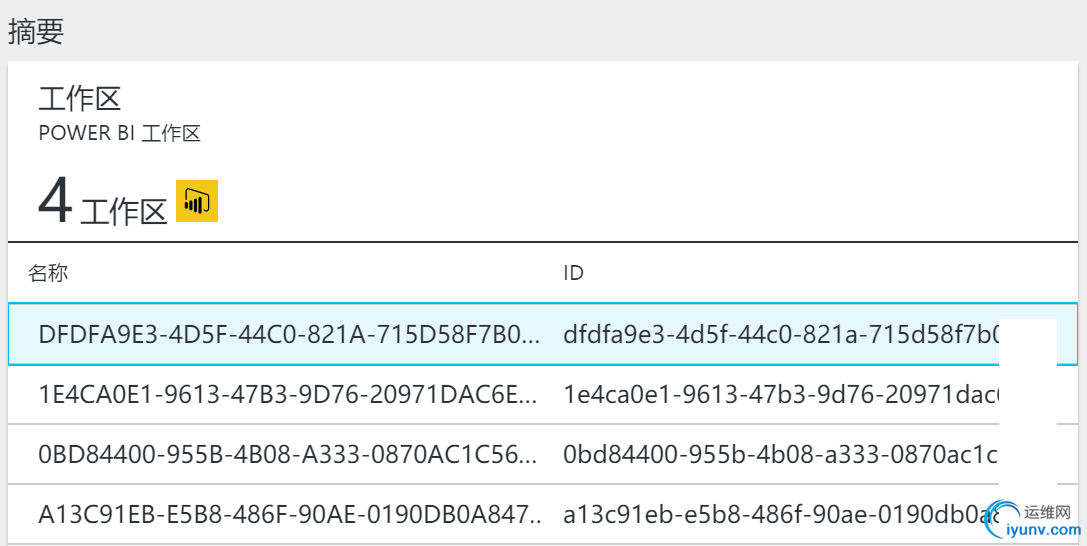Click the ID cell starting dfdfa9e3-4d5f
Image resolution: width=1087 pixels, height=546 pixels.
tap(780, 334)
